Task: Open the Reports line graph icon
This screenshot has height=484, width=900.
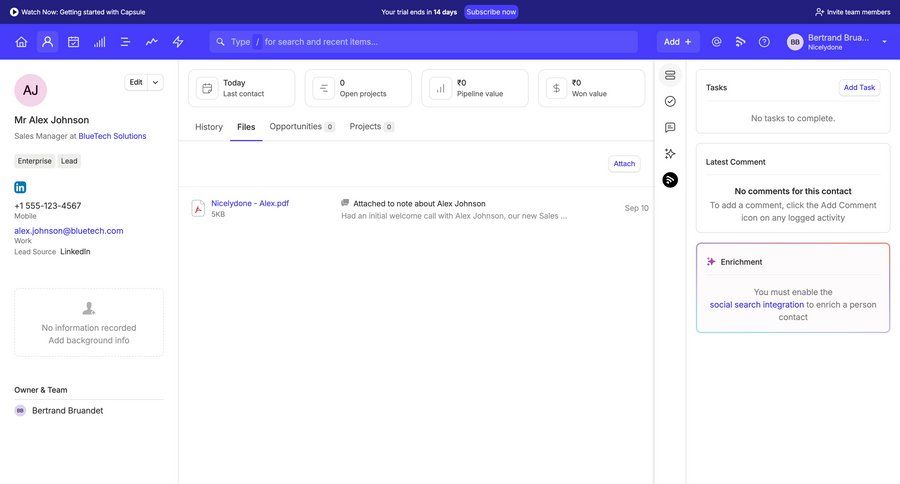Action: coord(152,42)
